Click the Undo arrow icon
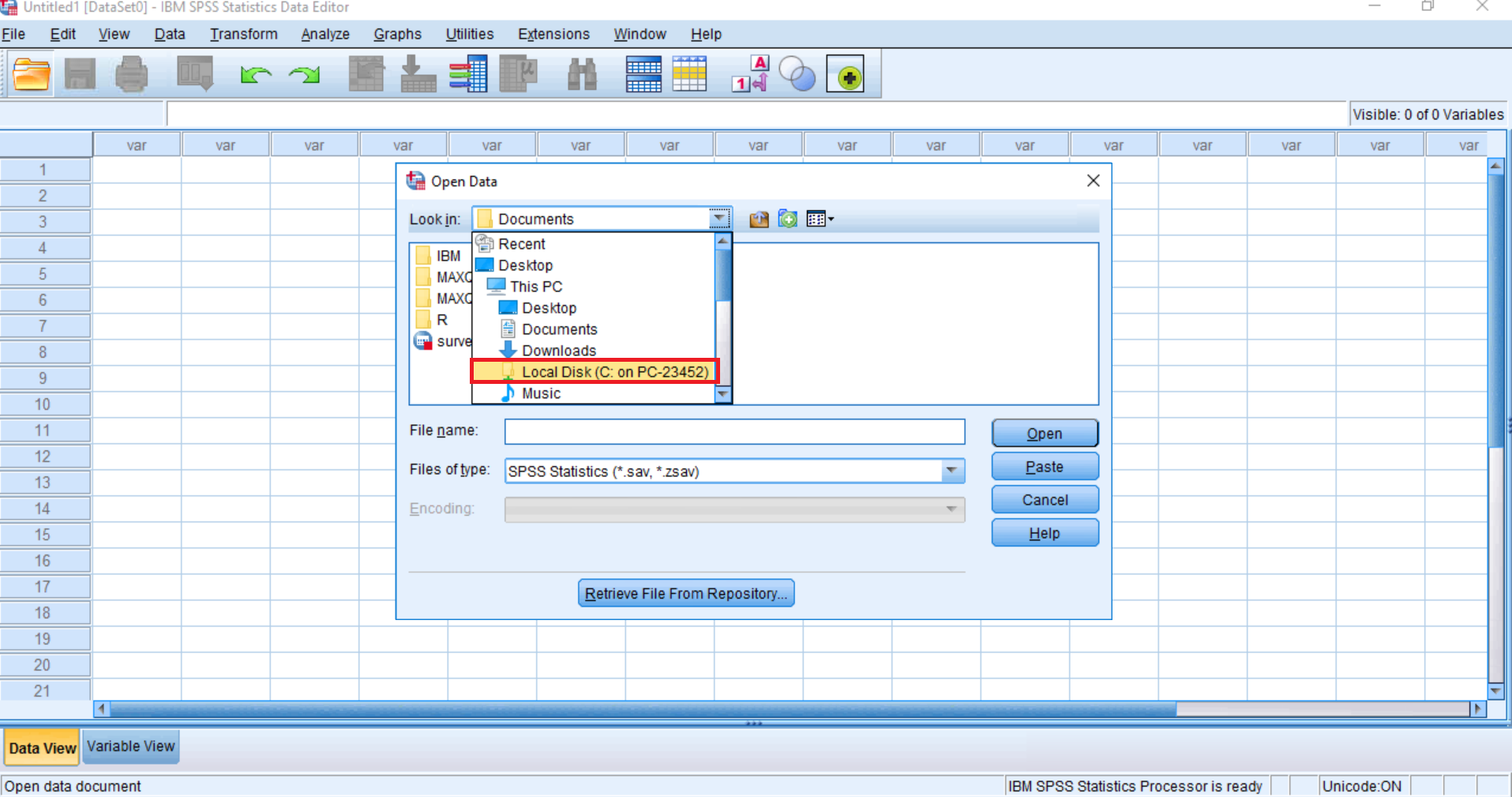1512x797 pixels. (x=256, y=75)
